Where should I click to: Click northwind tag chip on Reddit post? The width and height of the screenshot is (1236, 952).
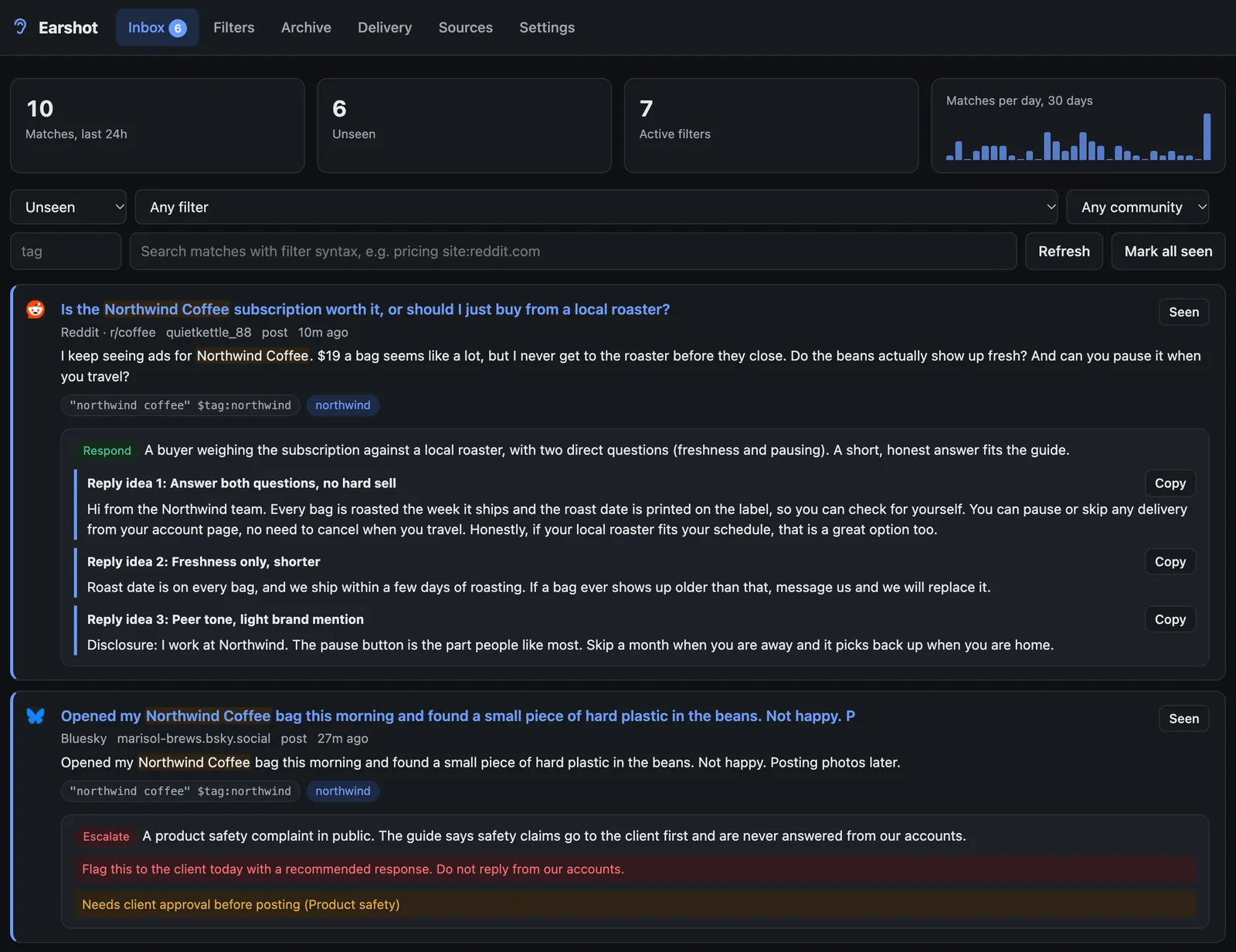(343, 405)
